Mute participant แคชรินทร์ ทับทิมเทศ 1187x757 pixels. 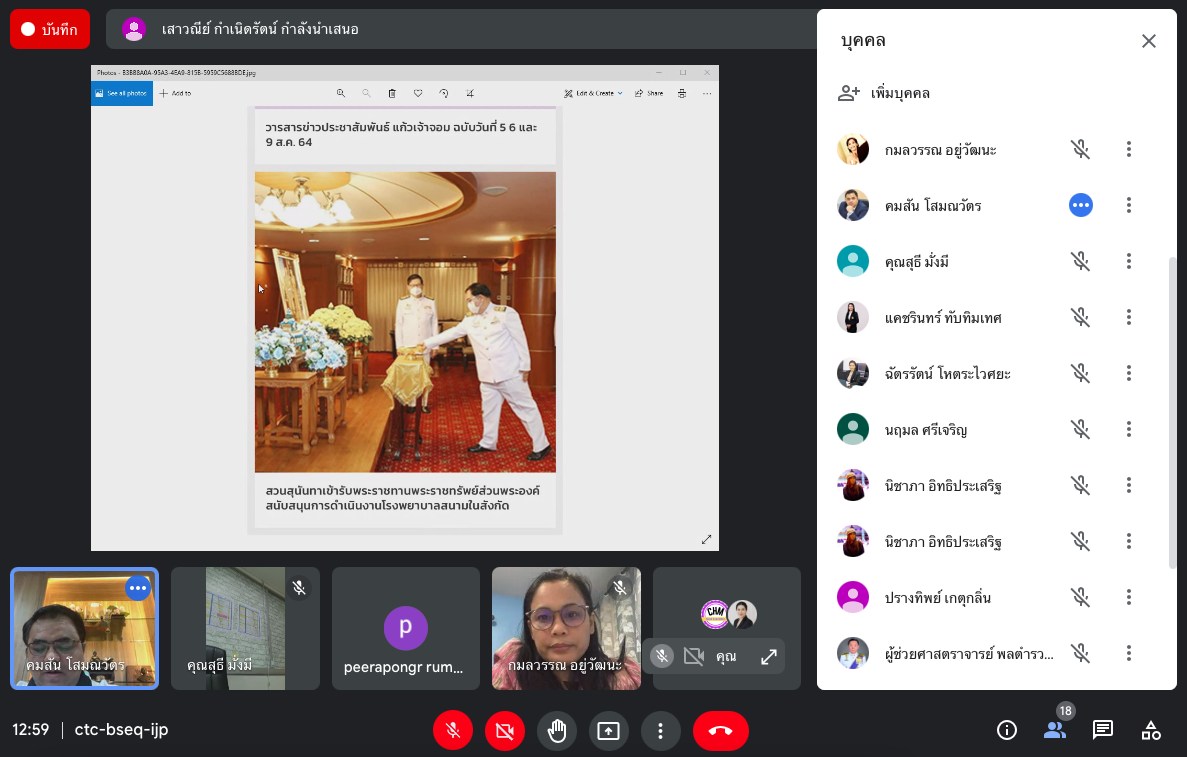[x=1080, y=317]
